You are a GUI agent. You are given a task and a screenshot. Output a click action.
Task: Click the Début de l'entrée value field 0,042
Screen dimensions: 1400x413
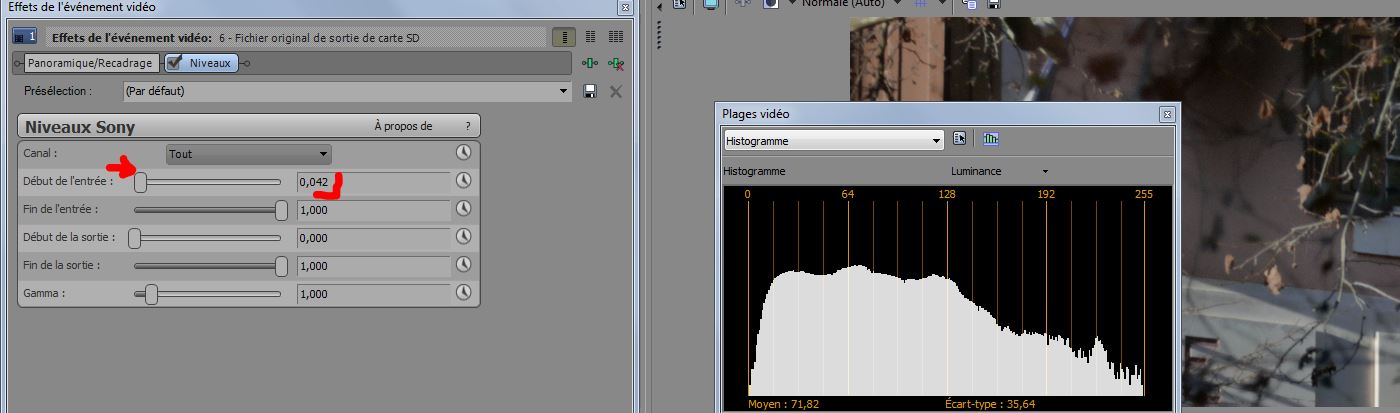tap(373, 182)
